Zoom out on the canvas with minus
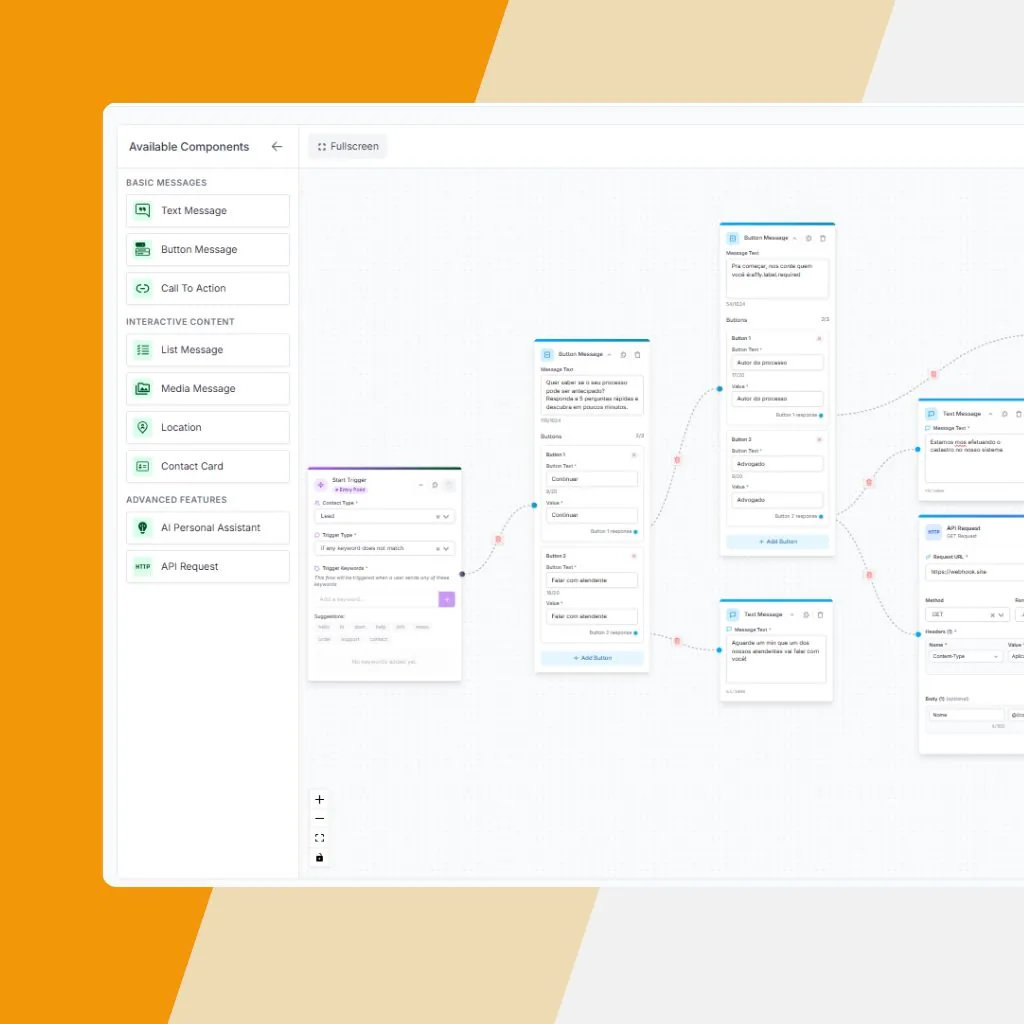Image resolution: width=1024 pixels, height=1024 pixels. (319, 819)
